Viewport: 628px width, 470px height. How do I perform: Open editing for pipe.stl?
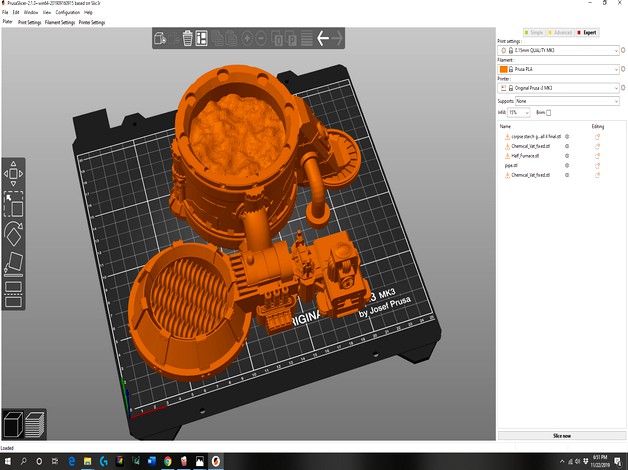click(x=597, y=165)
